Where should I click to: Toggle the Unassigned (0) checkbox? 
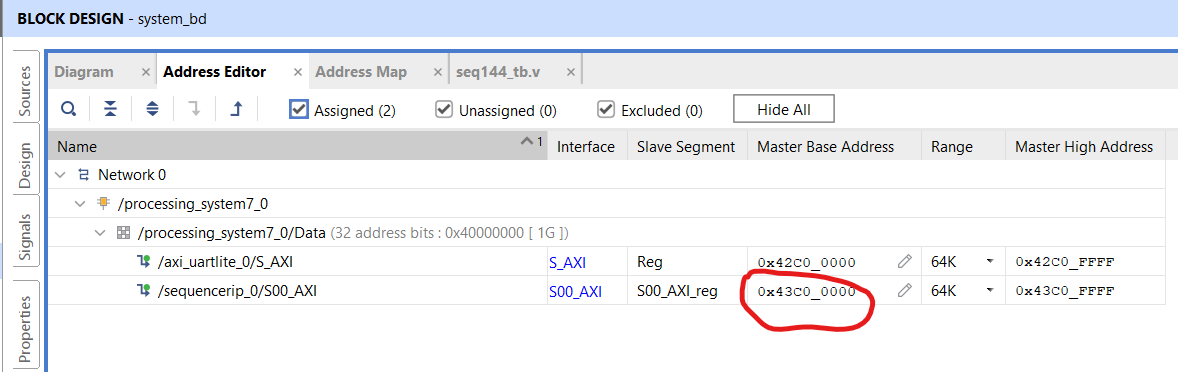pos(444,110)
